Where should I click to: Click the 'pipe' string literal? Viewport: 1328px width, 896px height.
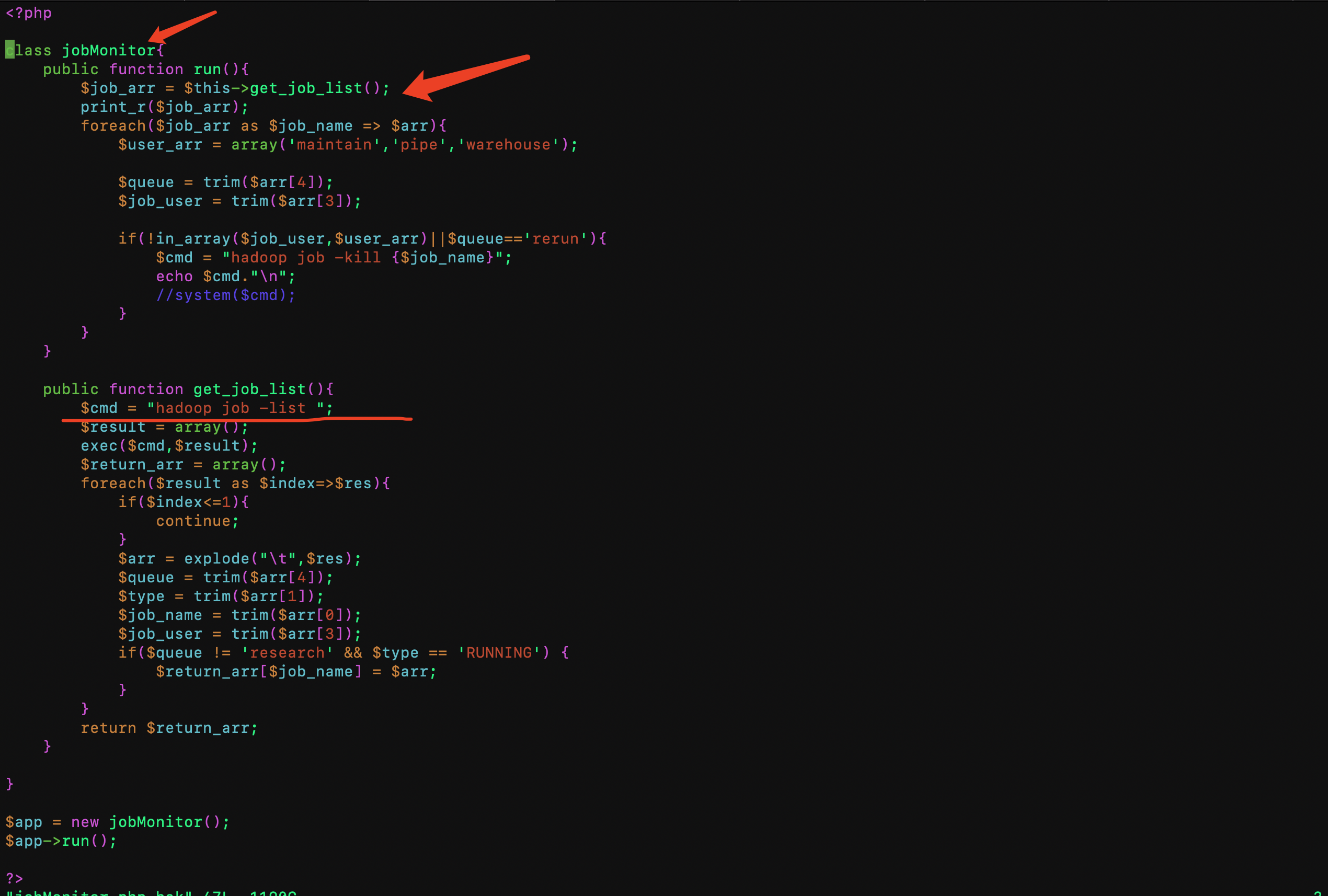(418, 145)
